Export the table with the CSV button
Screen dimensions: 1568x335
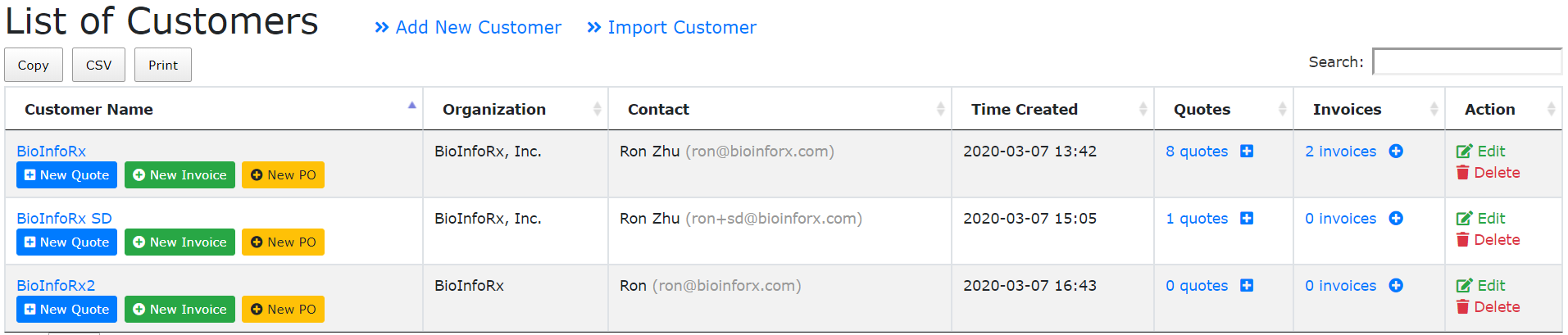click(x=98, y=65)
